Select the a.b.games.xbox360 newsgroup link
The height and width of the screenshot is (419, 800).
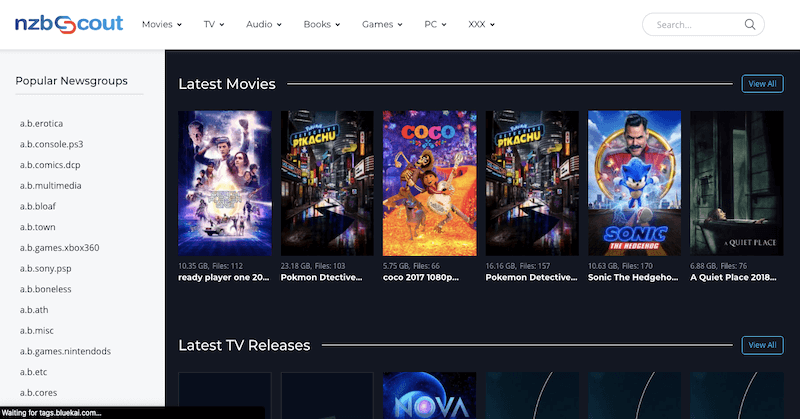[x=59, y=247]
